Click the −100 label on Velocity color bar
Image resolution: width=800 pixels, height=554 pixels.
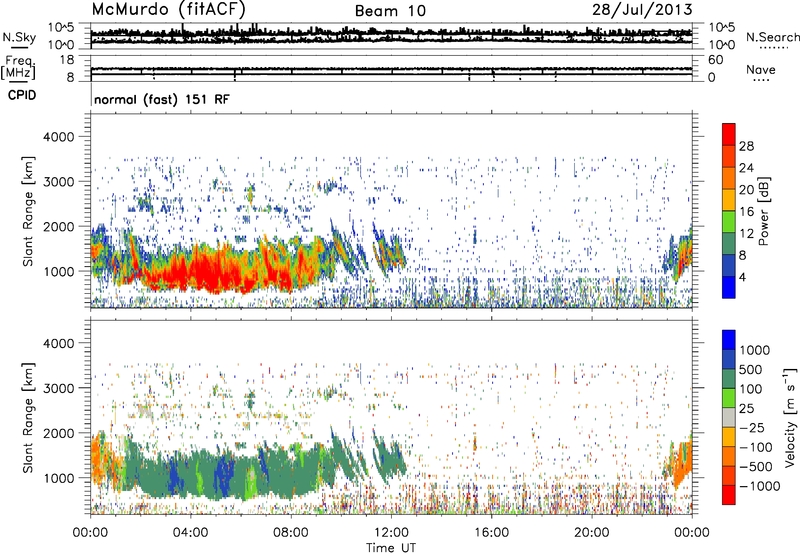[756, 447]
